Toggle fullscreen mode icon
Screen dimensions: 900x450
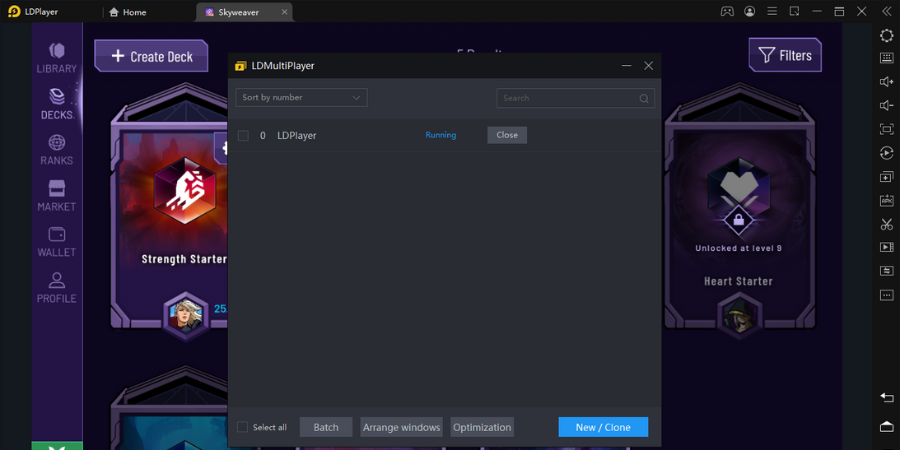(886, 129)
